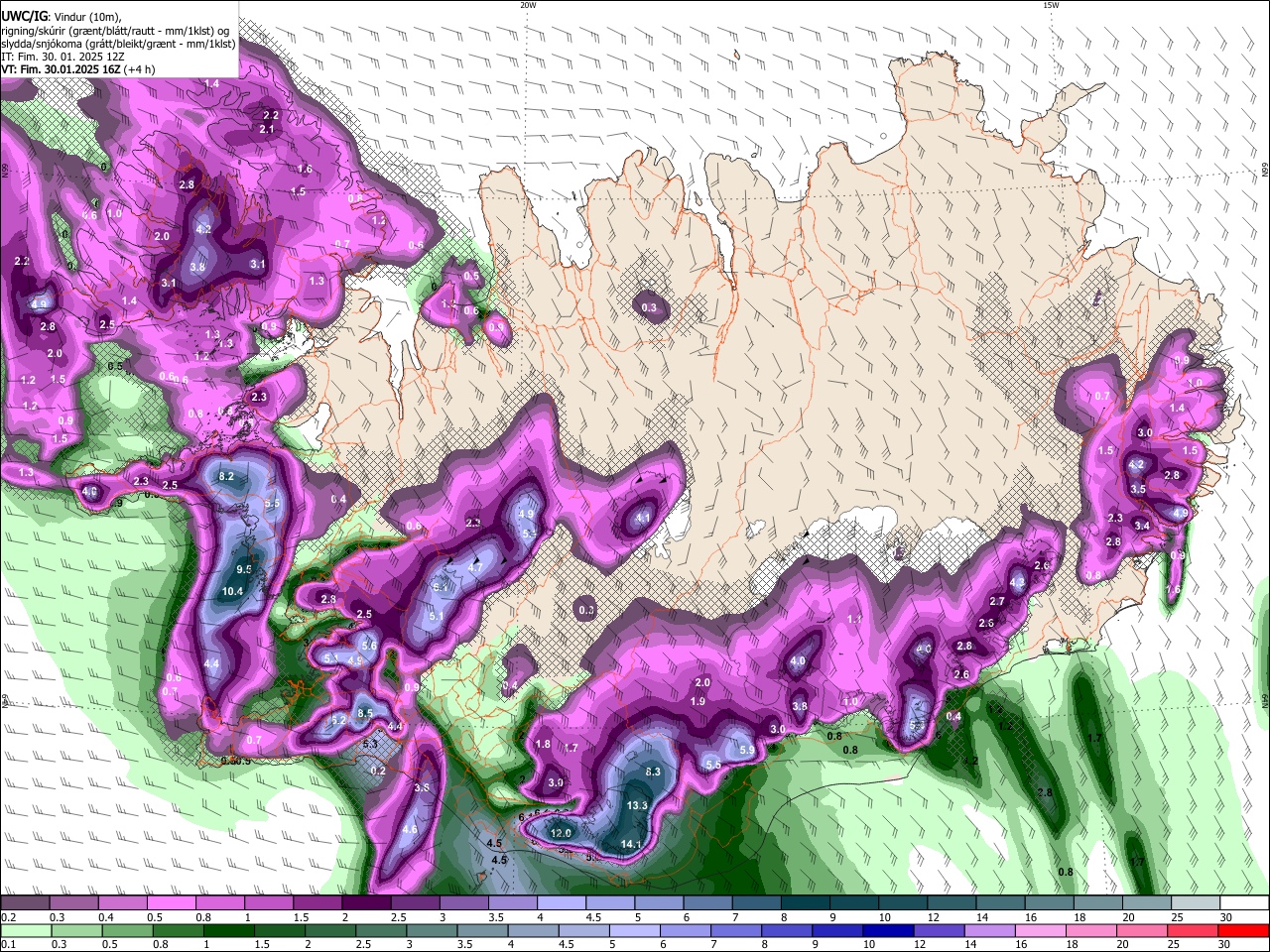Click the 3.4 precipitation value on the map
The image size is (1270, 952).
(1142, 526)
